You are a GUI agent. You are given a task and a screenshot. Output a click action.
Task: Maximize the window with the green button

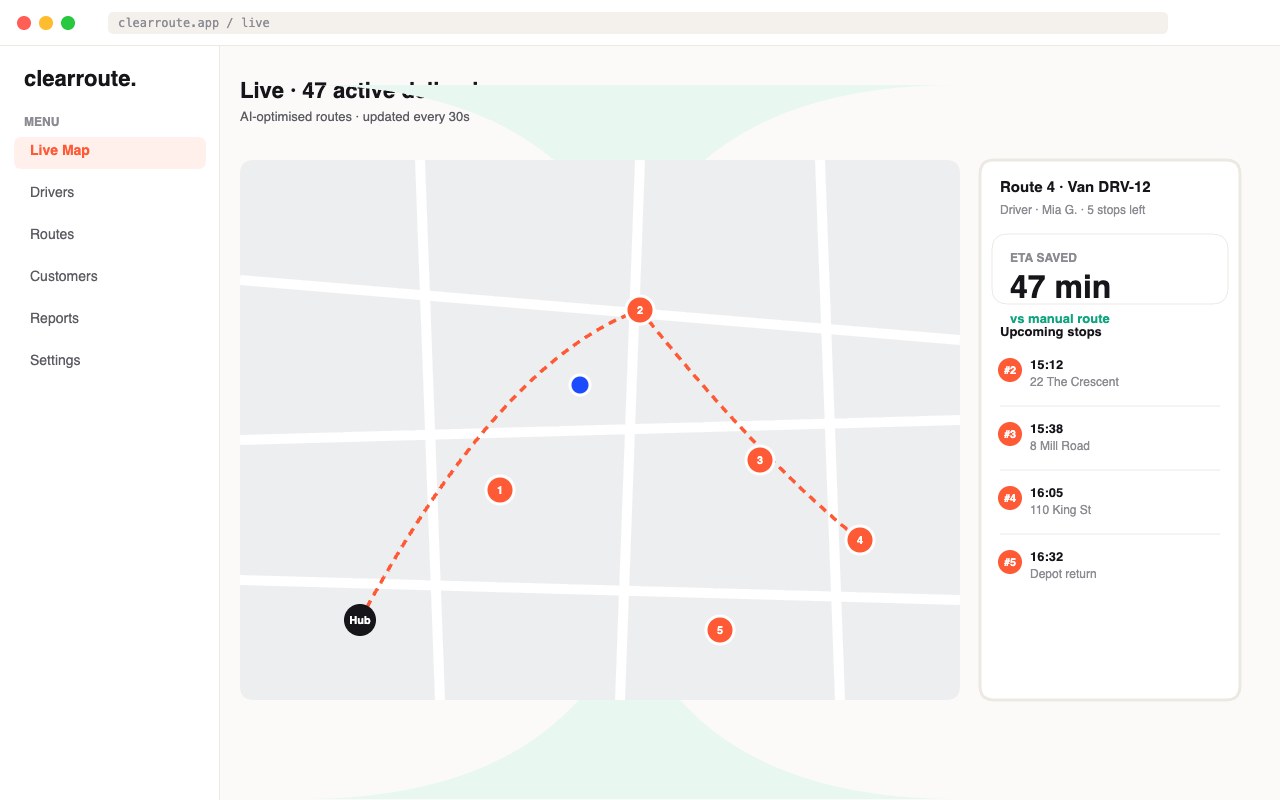point(68,23)
